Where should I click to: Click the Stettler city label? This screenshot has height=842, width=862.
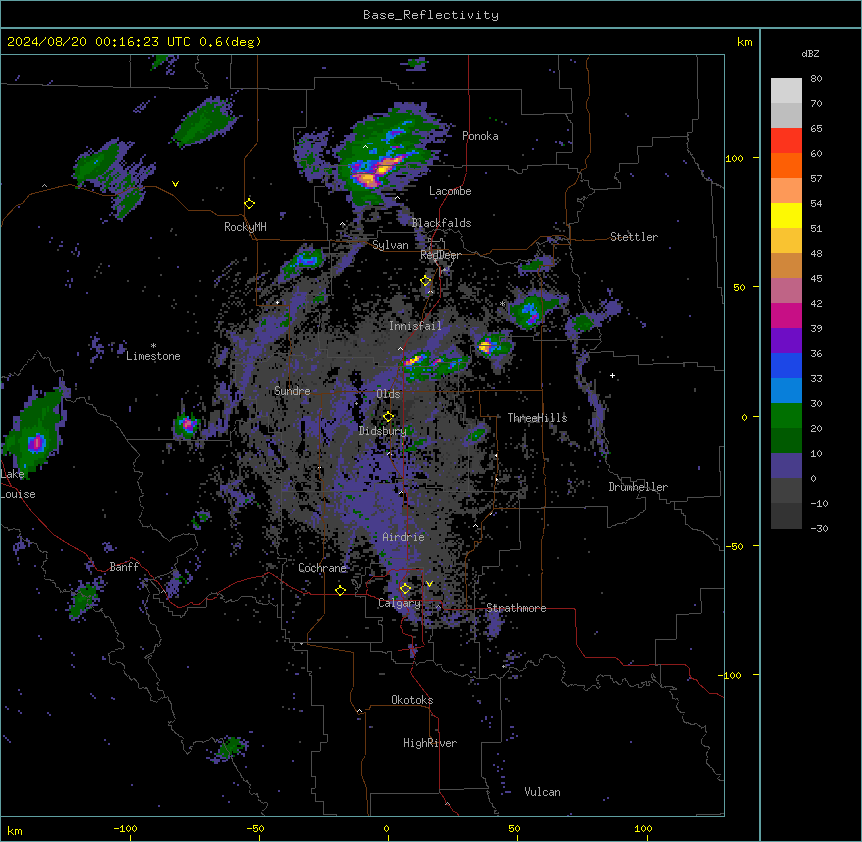click(634, 237)
